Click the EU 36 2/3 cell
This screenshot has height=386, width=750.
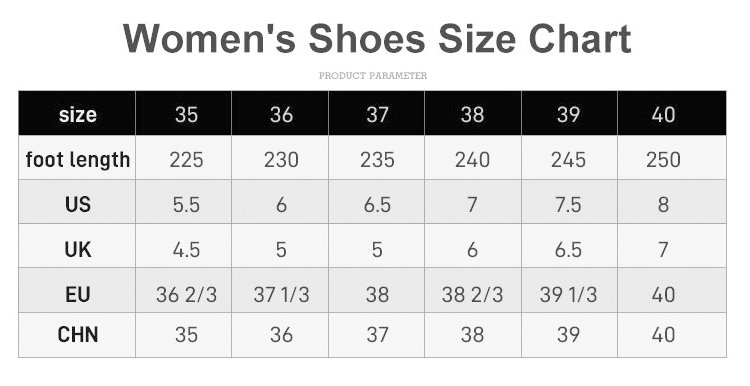[x=186, y=294]
